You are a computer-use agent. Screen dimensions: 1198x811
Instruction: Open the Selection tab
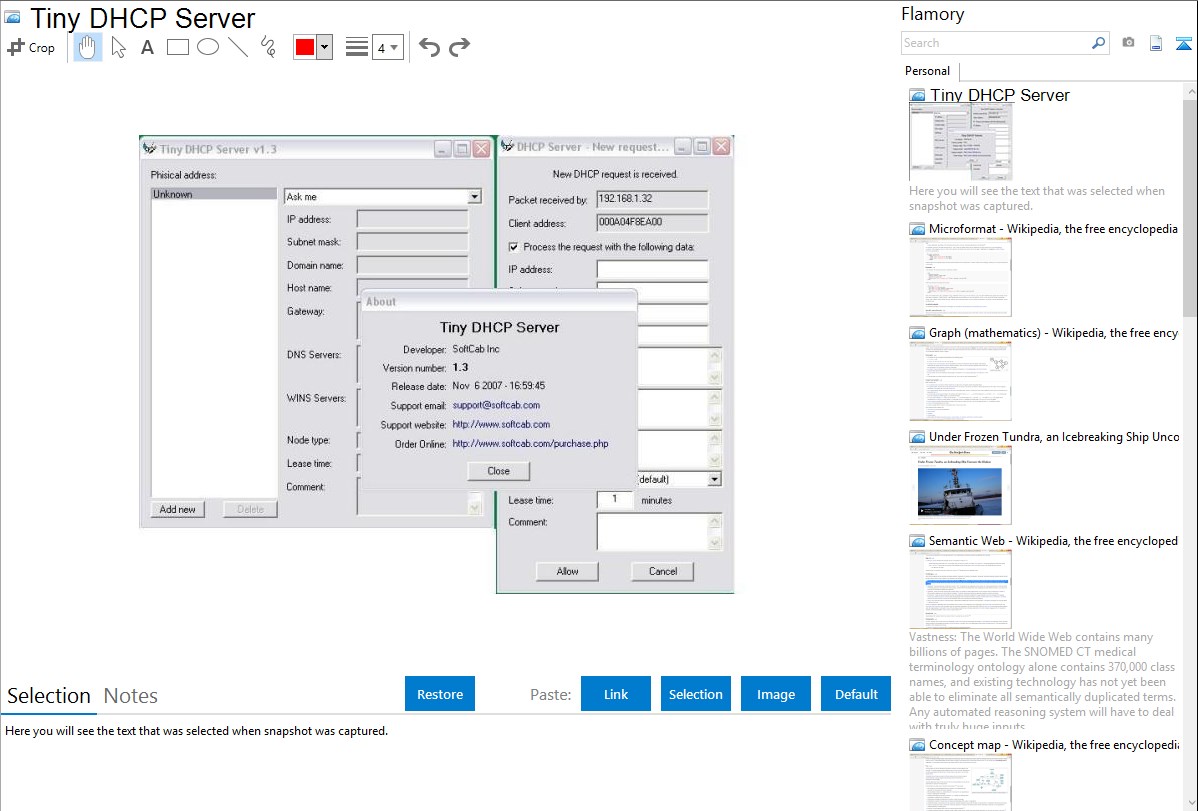pyautogui.click(x=49, y=696)
